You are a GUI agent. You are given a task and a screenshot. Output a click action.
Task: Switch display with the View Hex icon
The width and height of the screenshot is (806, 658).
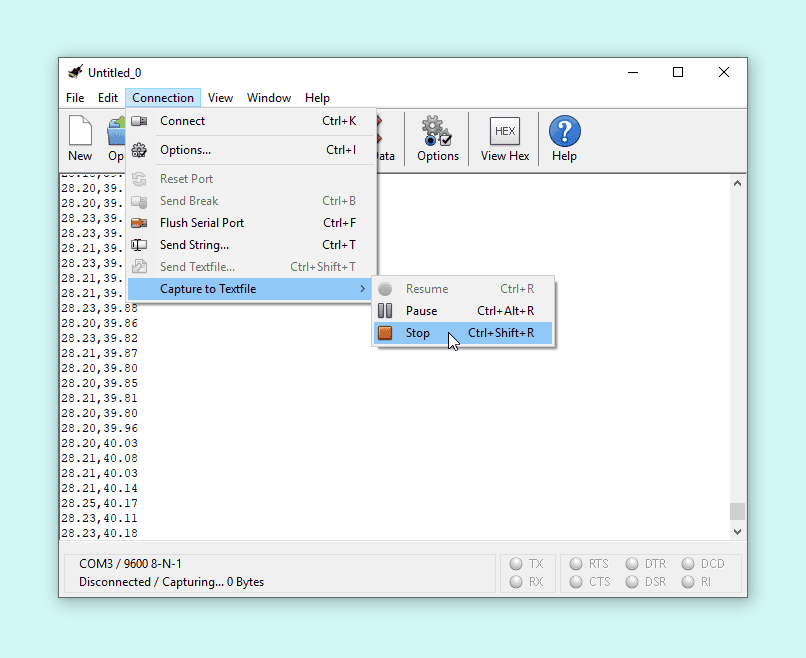coord(504,132)
